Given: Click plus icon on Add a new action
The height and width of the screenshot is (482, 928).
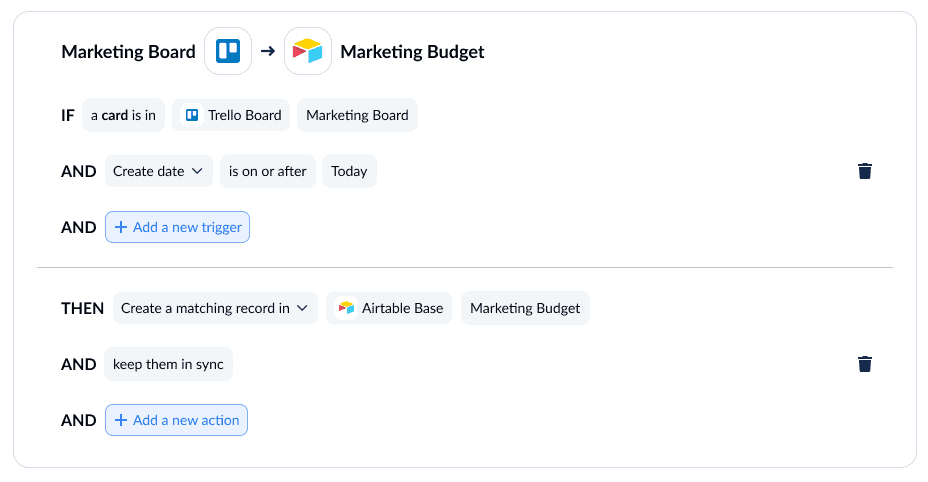Looking at the screenshot, I should pyautogui.click(x=121, y=420).
